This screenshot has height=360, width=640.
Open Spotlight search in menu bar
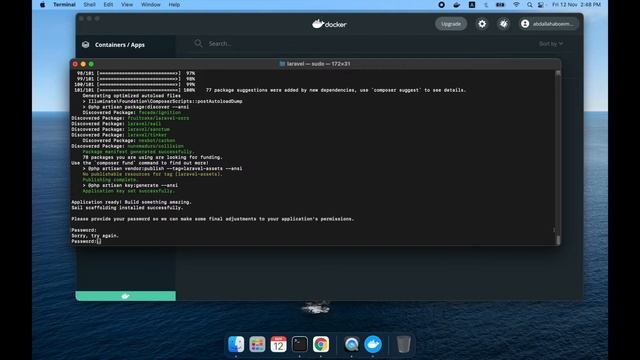(x=529, y=4)
